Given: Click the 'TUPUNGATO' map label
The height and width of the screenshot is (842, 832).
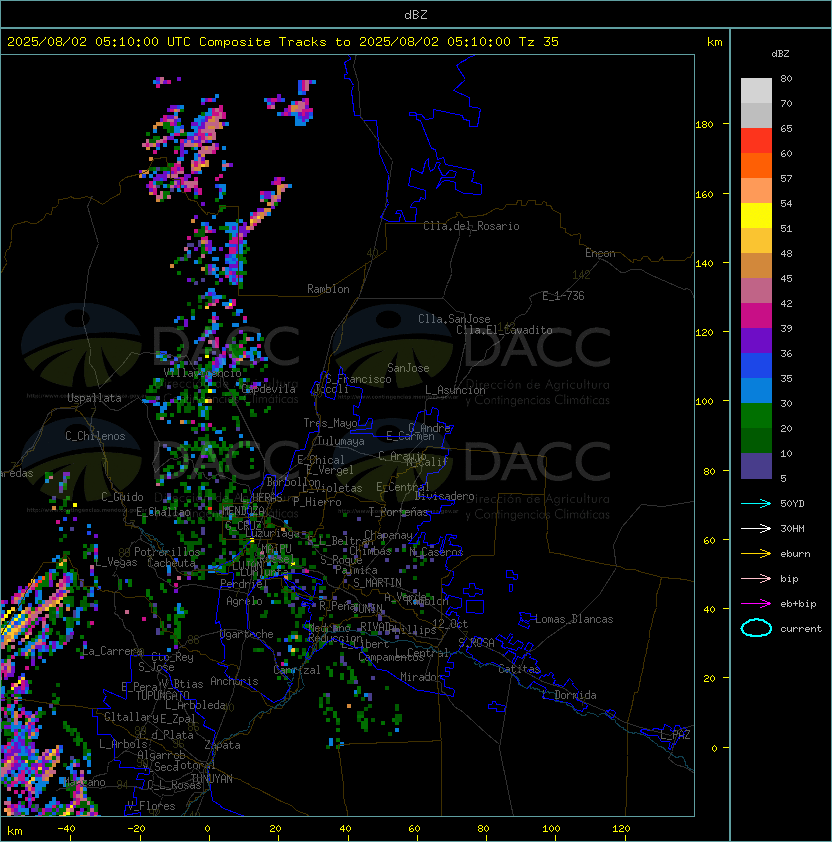Looking at the screenshot, I should point(162,695).
